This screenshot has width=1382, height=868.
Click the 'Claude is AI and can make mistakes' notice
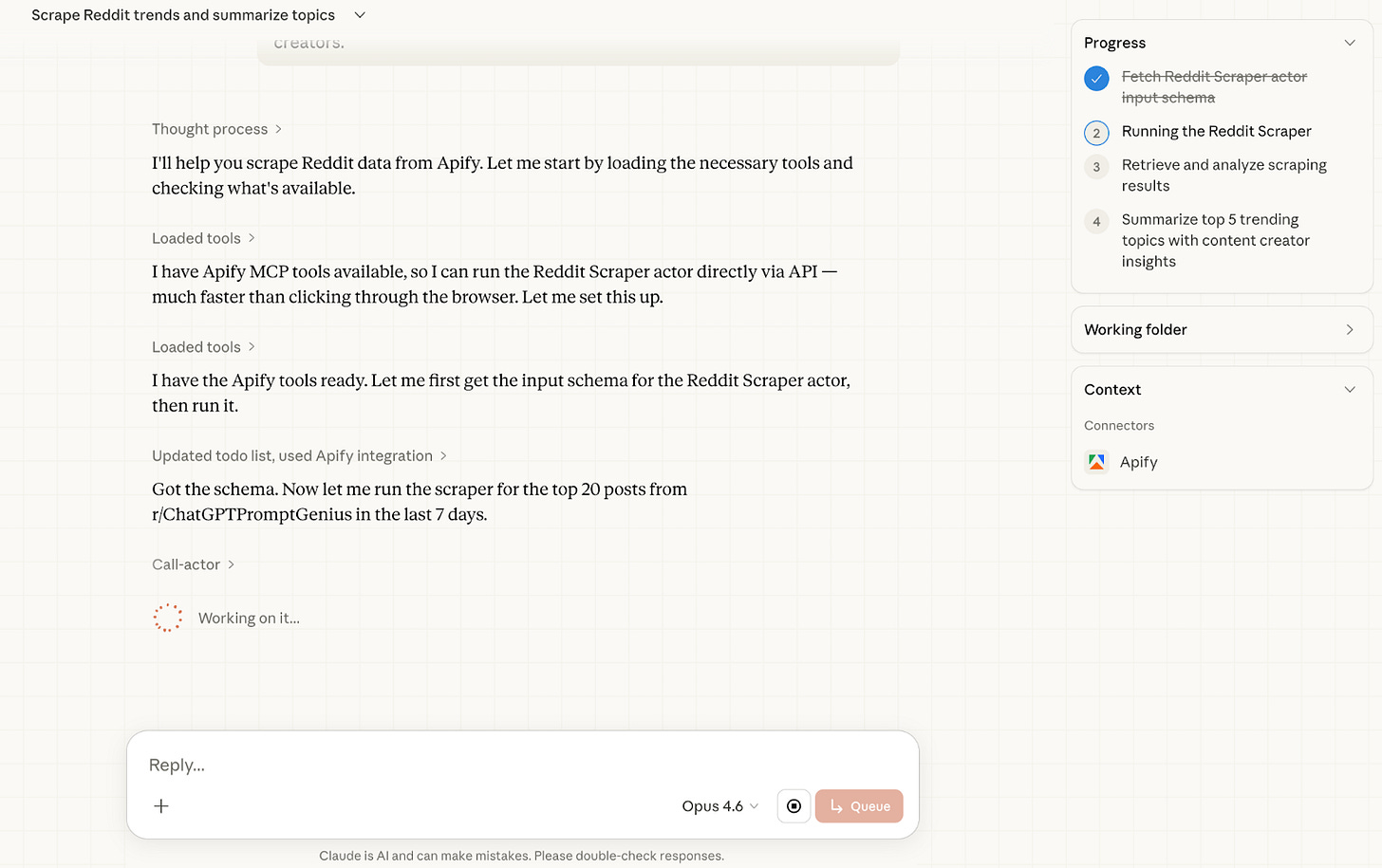(521, 856)
